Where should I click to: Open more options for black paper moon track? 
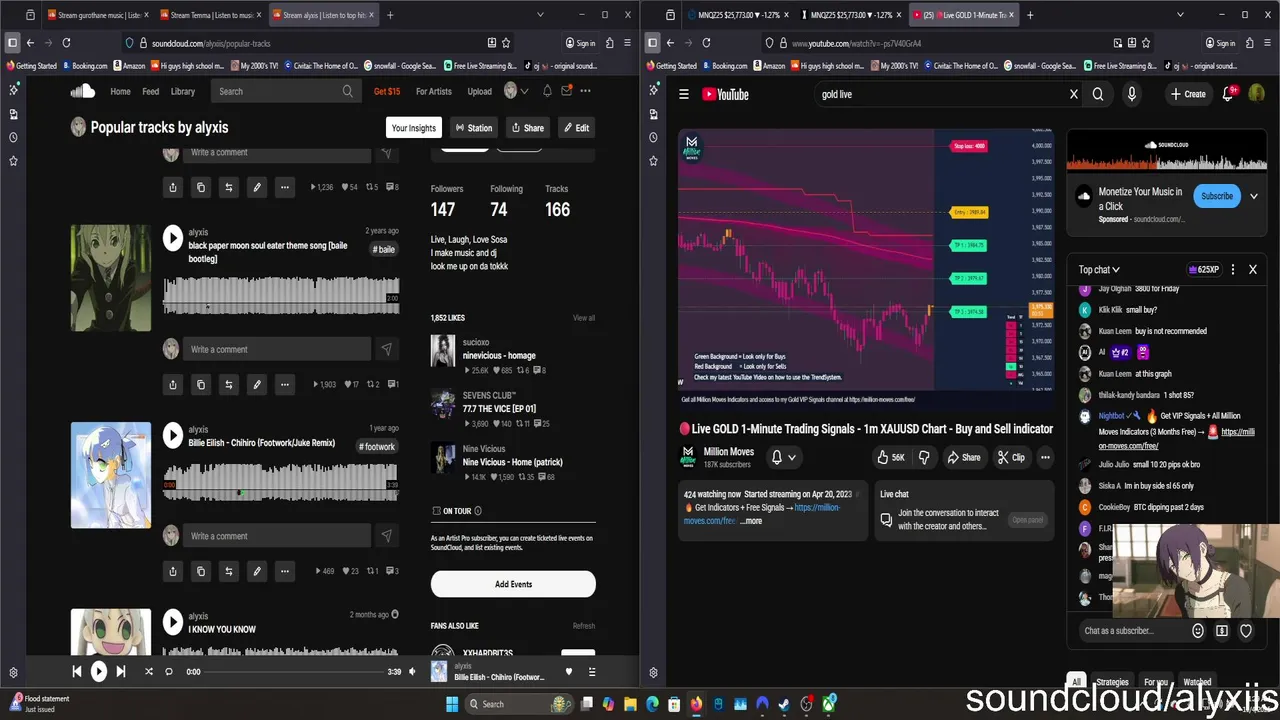click(285, 384)
